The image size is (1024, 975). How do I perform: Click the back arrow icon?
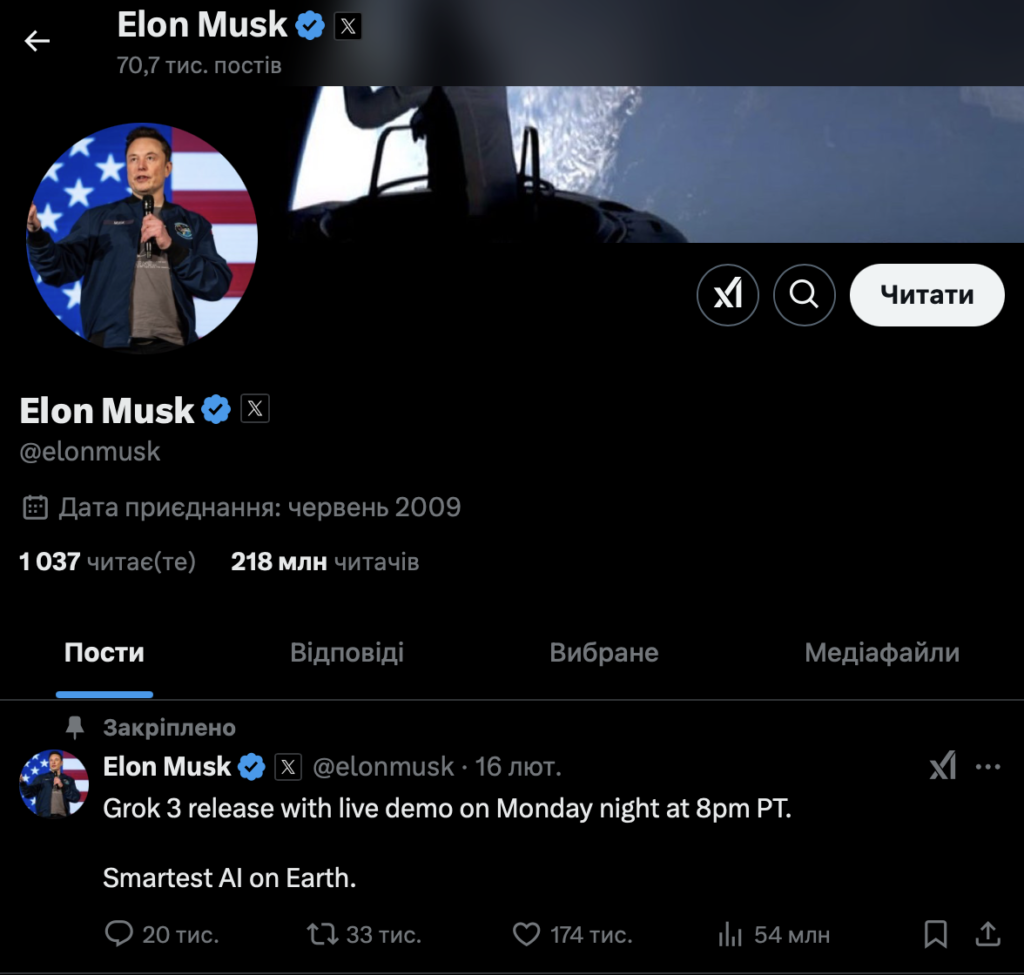tap(37, 41)
